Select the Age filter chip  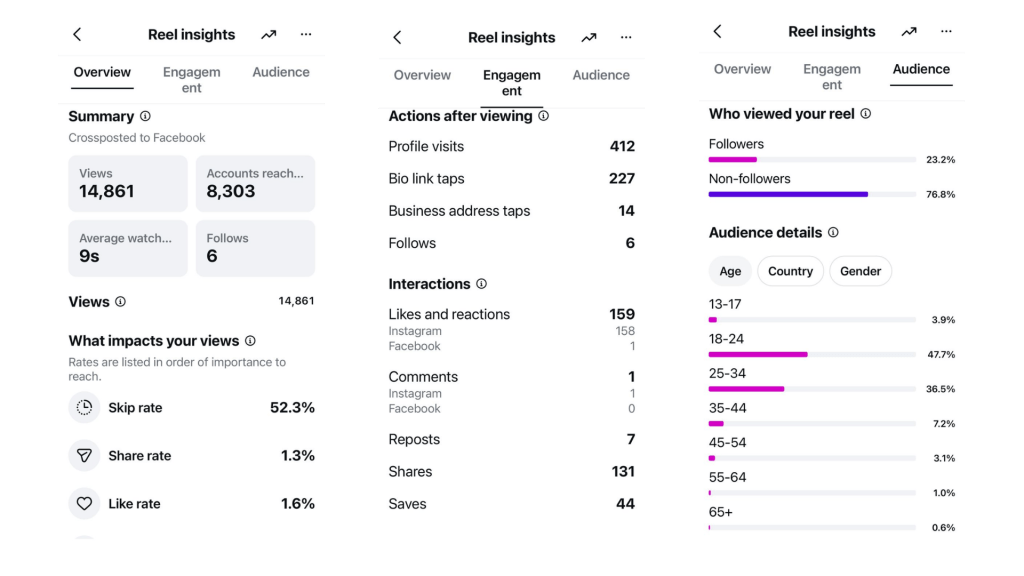[729, 271]
